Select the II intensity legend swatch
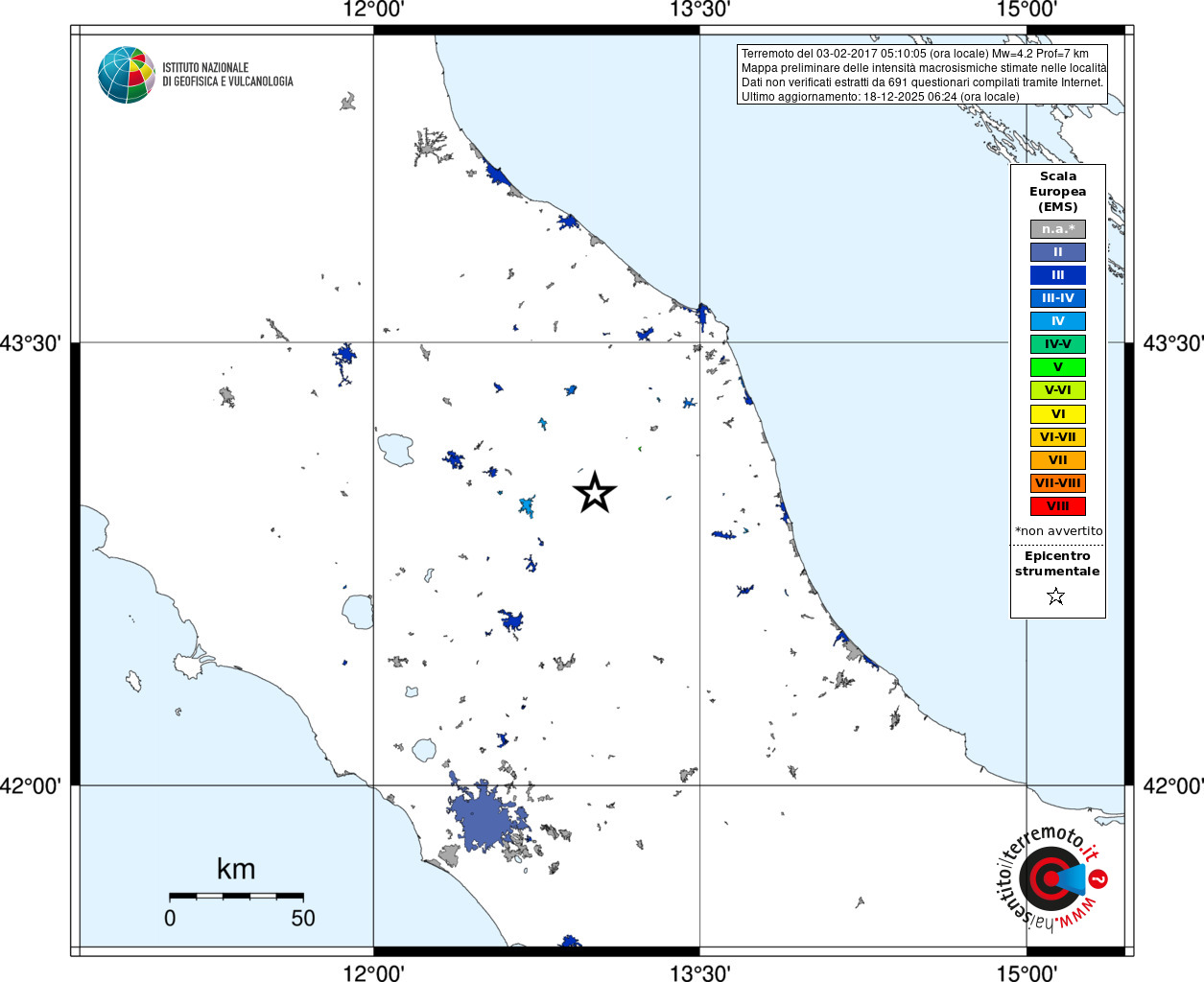1204x982 pixels. 1058,252
